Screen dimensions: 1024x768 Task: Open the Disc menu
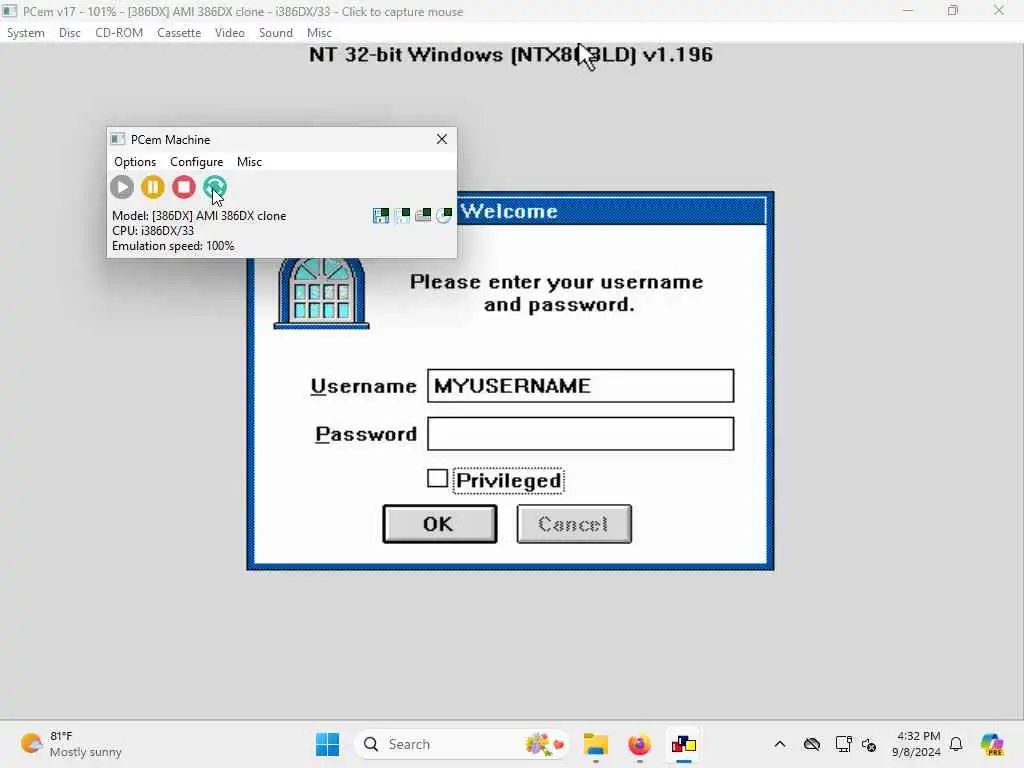coord(69,33)
